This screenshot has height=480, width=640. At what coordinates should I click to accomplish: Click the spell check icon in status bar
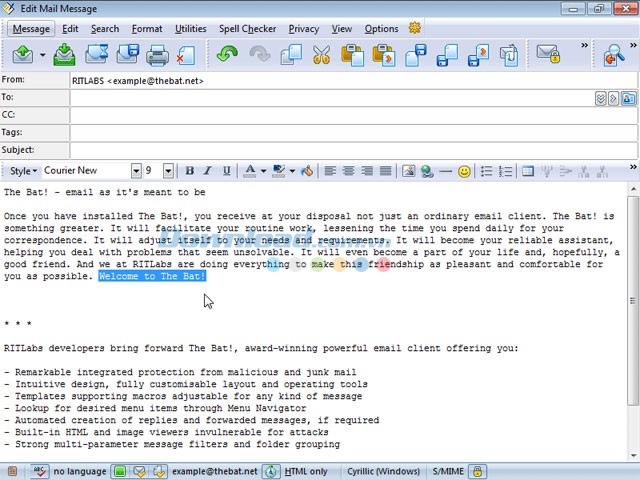pyautogui.click(x=39, y=470)
